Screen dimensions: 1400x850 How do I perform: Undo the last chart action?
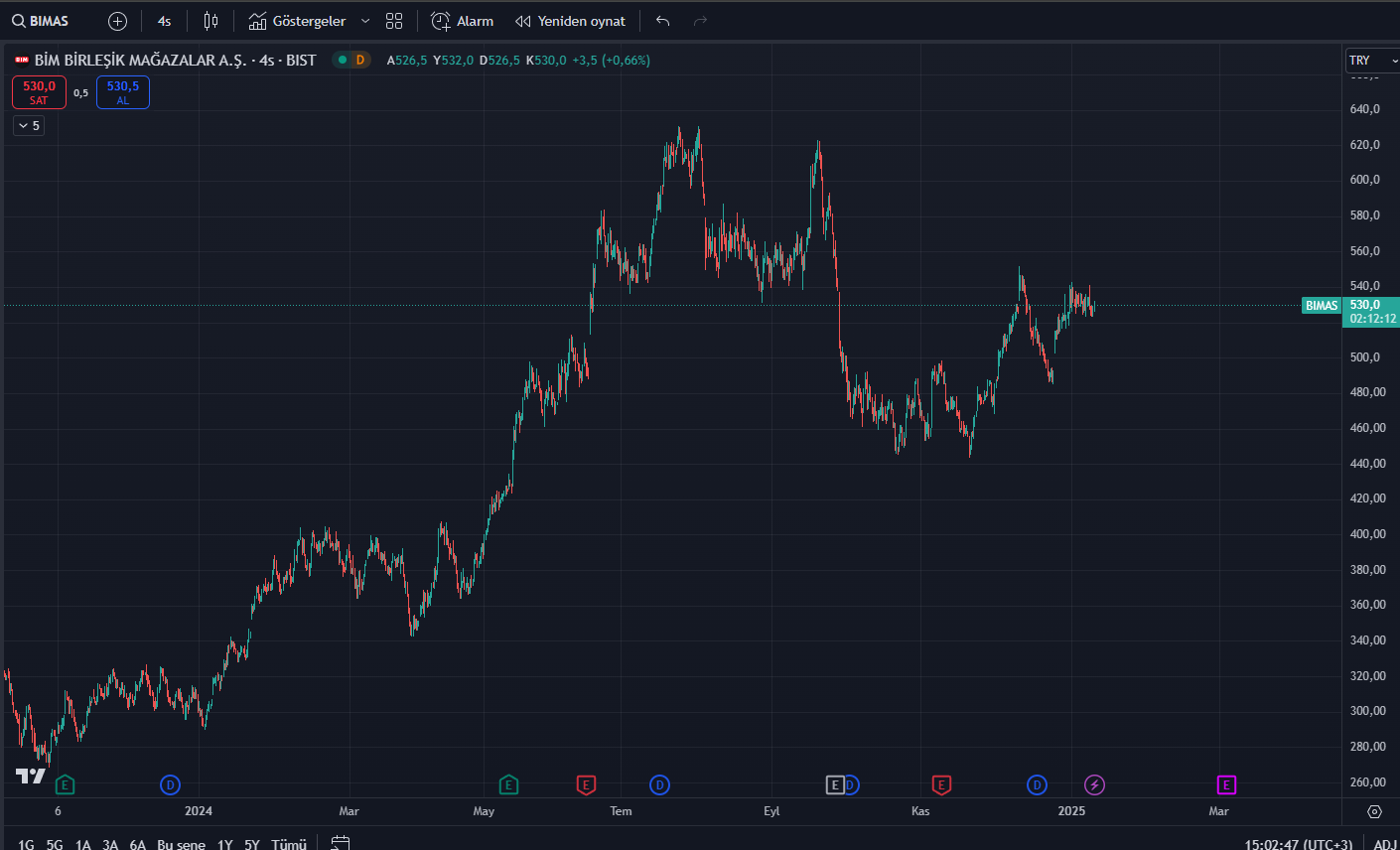[x=663, y=21]
